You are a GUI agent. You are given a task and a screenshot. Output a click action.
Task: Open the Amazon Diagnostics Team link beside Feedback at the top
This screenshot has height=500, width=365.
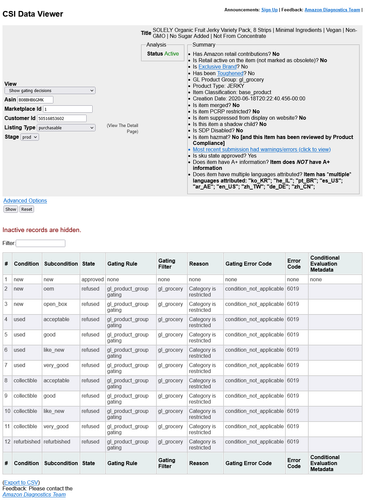pos(332,10)
